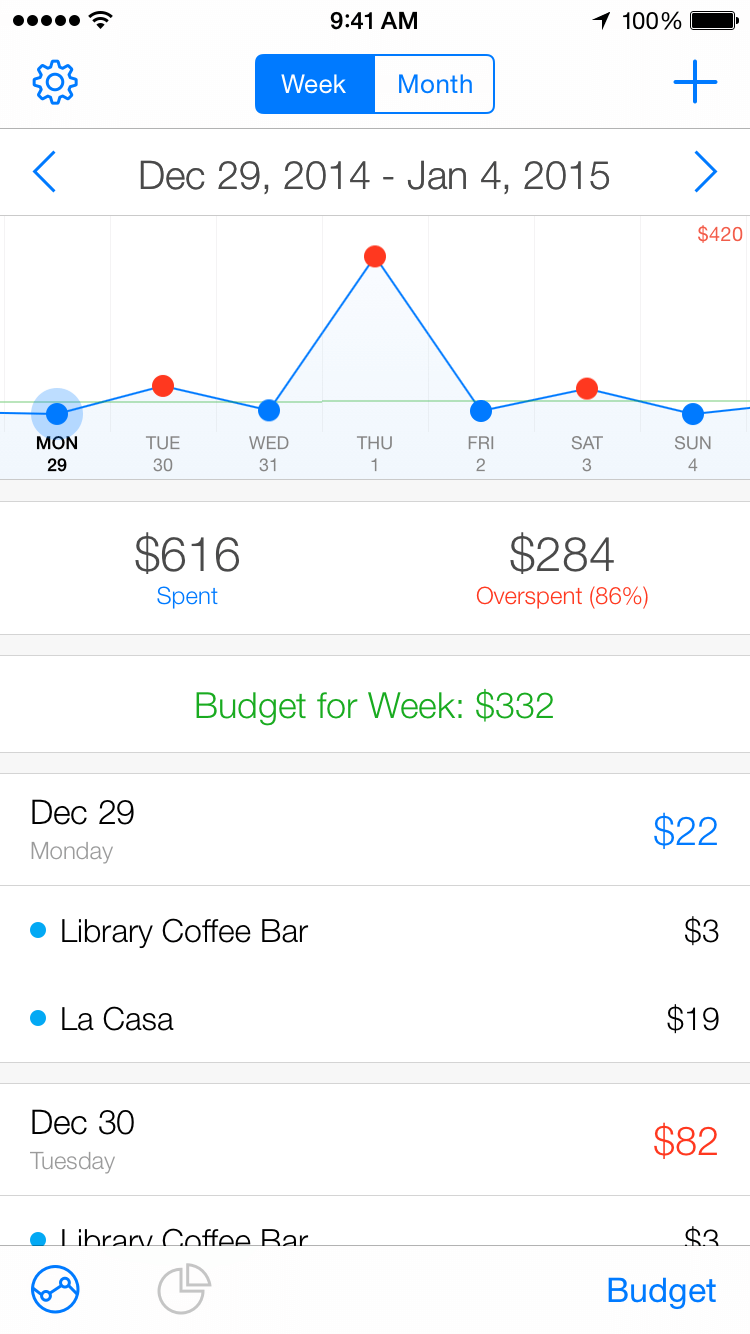Screen dimensions: 750x1334
Task: Open the pie chart view icon
Action: (185, 1288)
